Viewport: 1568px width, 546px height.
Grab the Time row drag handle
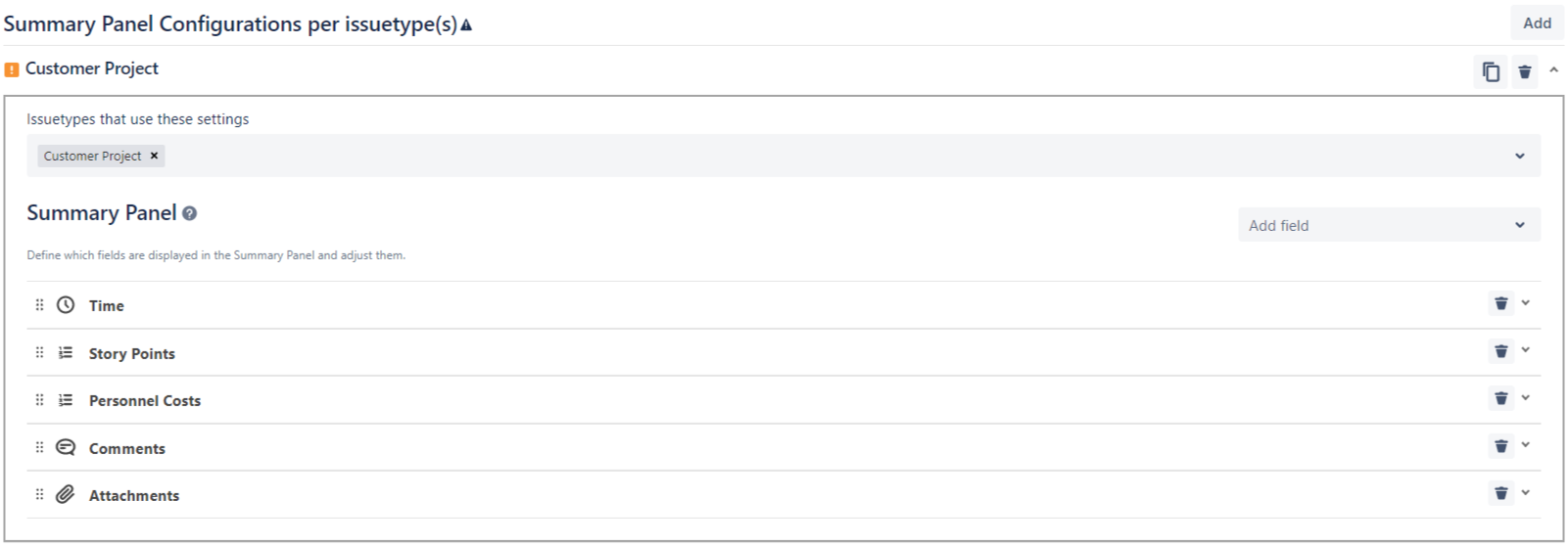click(x=40, y=304)
